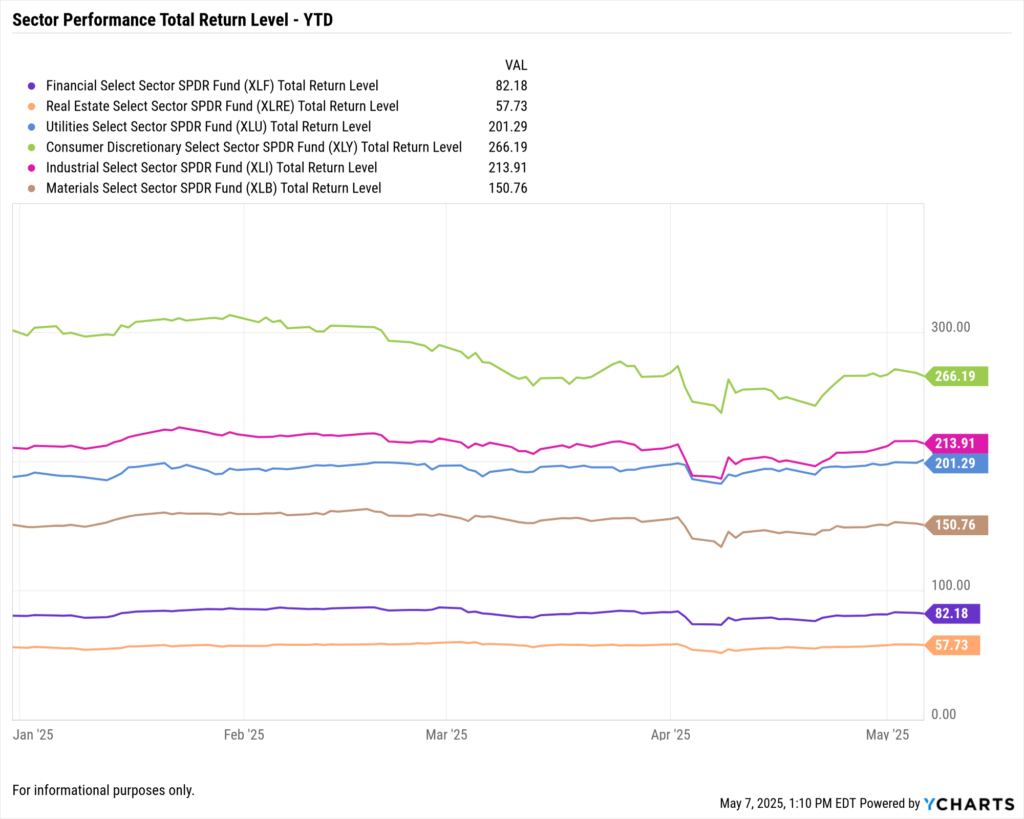Click legend value 213.91
Image resolution: width=1024 pixels, height=819 pixels.
508,167
